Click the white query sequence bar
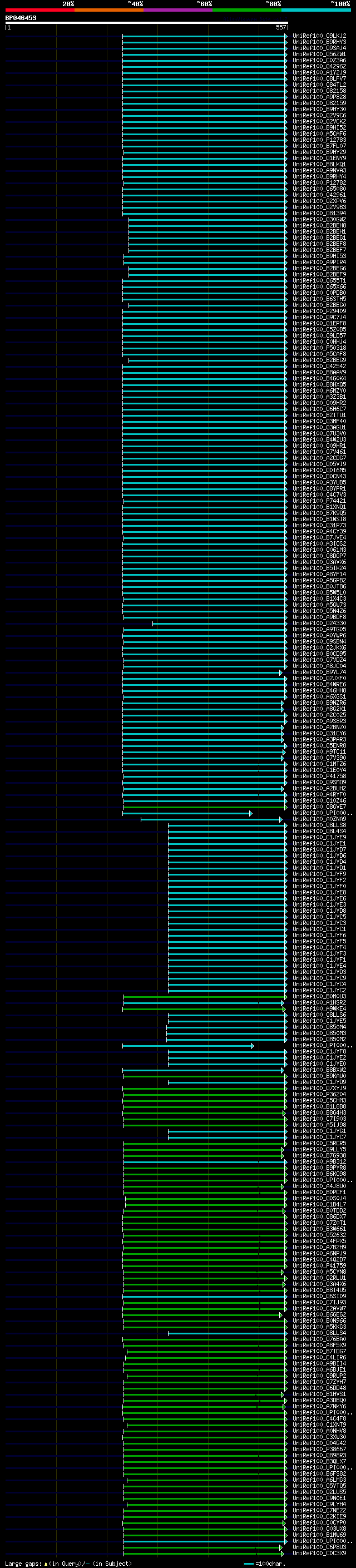This screenshot has height=1568, width=356. coord(147,22)
